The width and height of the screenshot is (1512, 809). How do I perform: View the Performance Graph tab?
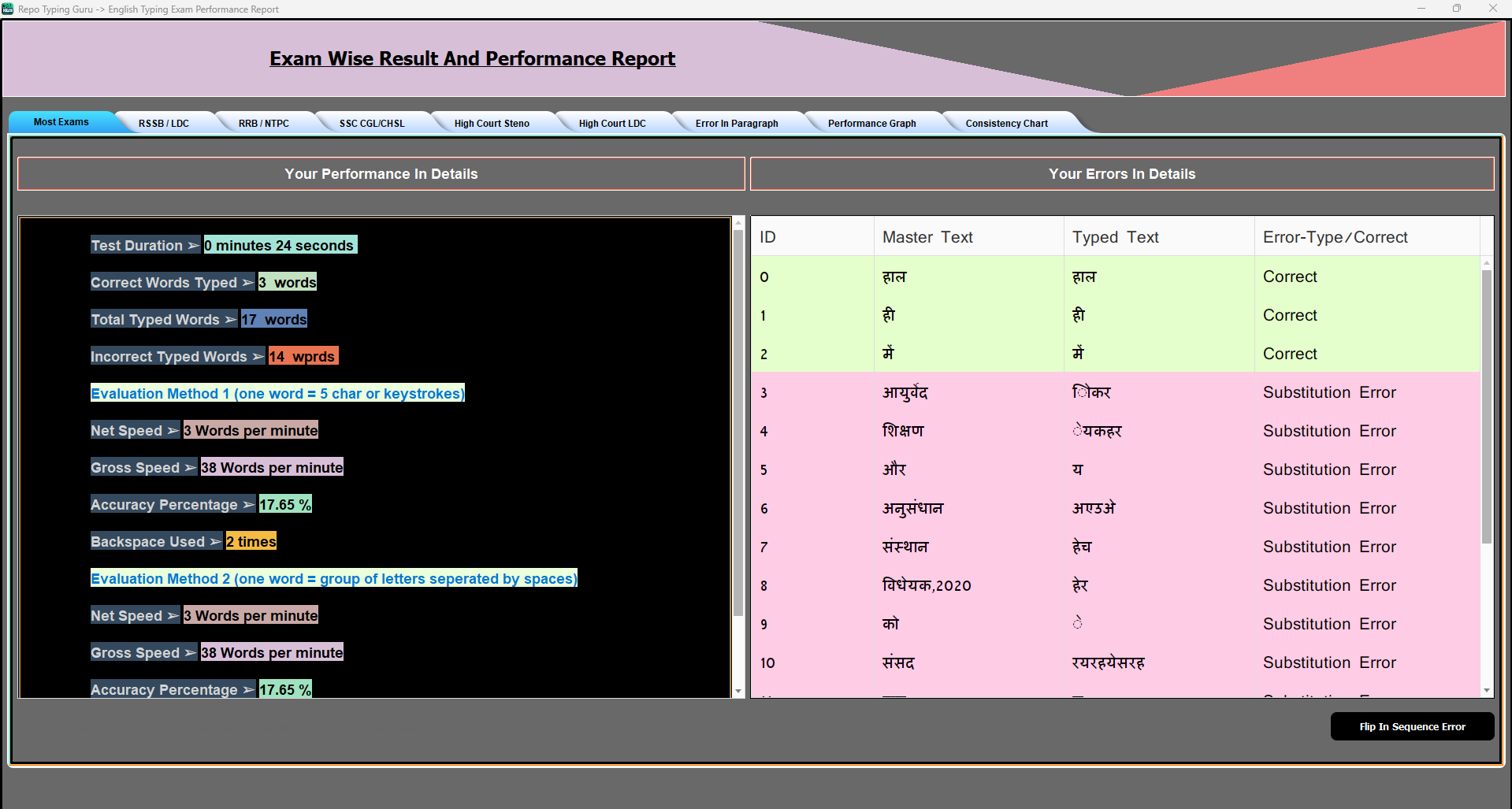[871, 124]
